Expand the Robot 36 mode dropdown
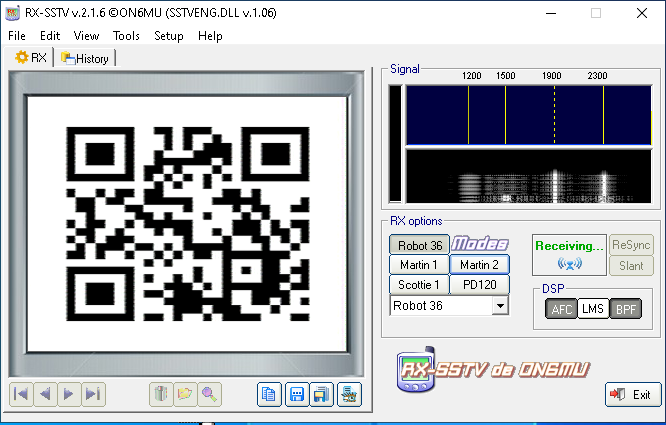This screenshot has width=666, height=425. coord(500,306)
